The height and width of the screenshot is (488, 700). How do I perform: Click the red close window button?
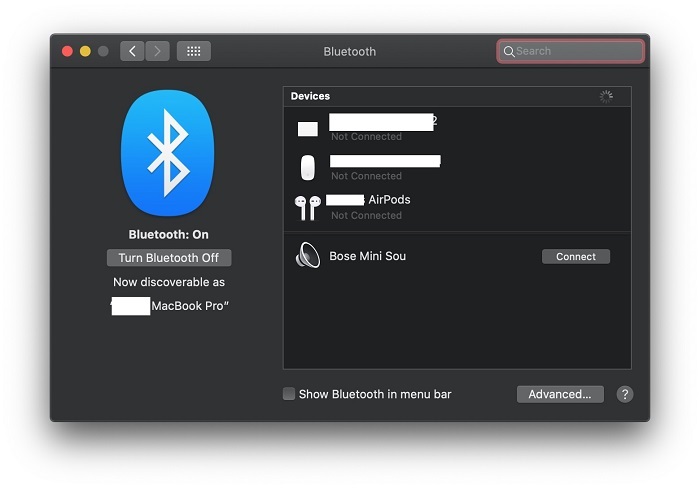click(x=67, y=51)
